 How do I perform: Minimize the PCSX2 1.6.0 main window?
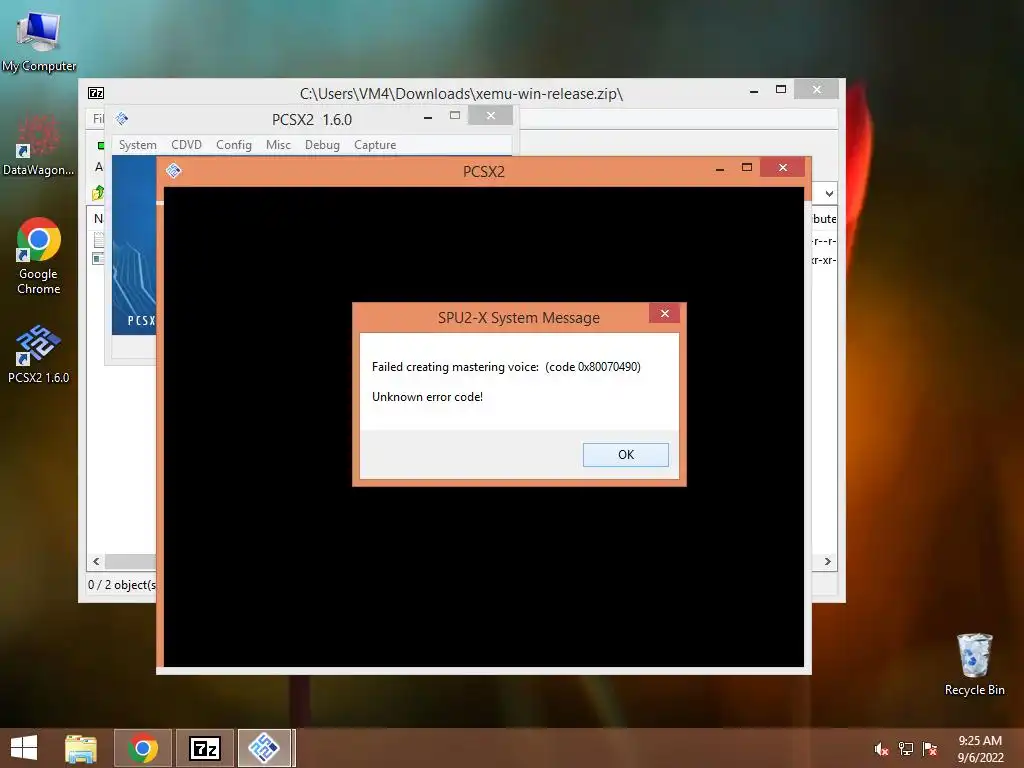coord(428,118)
